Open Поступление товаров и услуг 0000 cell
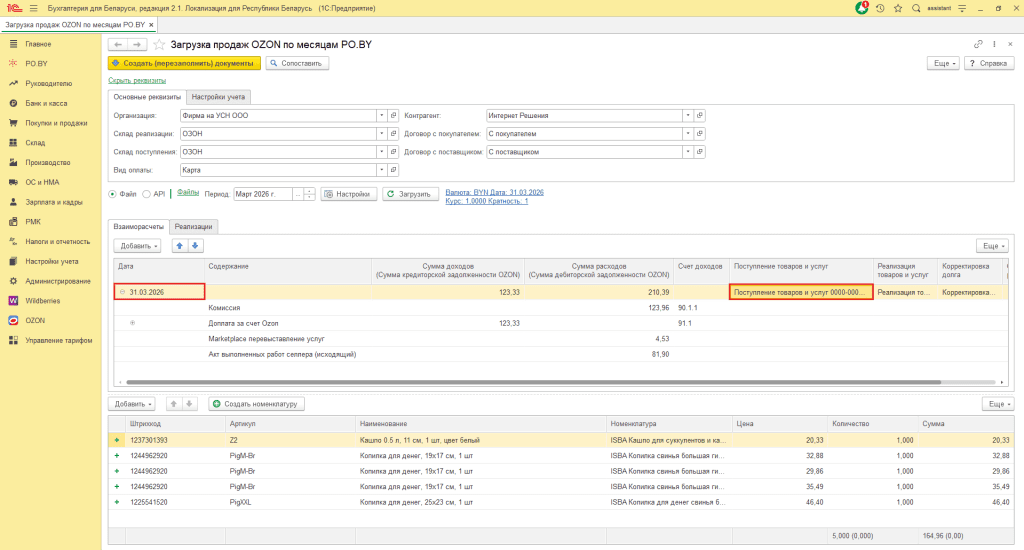The width and height of the screenshot is (1024, 550). coord(801,292)
